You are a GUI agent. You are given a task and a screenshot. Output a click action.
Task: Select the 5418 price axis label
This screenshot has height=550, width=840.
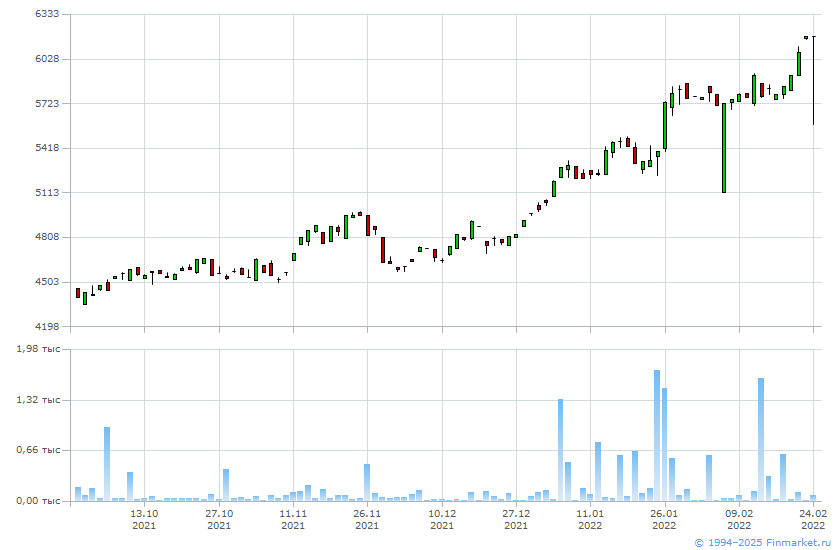pyautogui.click(x=47, y=147)
